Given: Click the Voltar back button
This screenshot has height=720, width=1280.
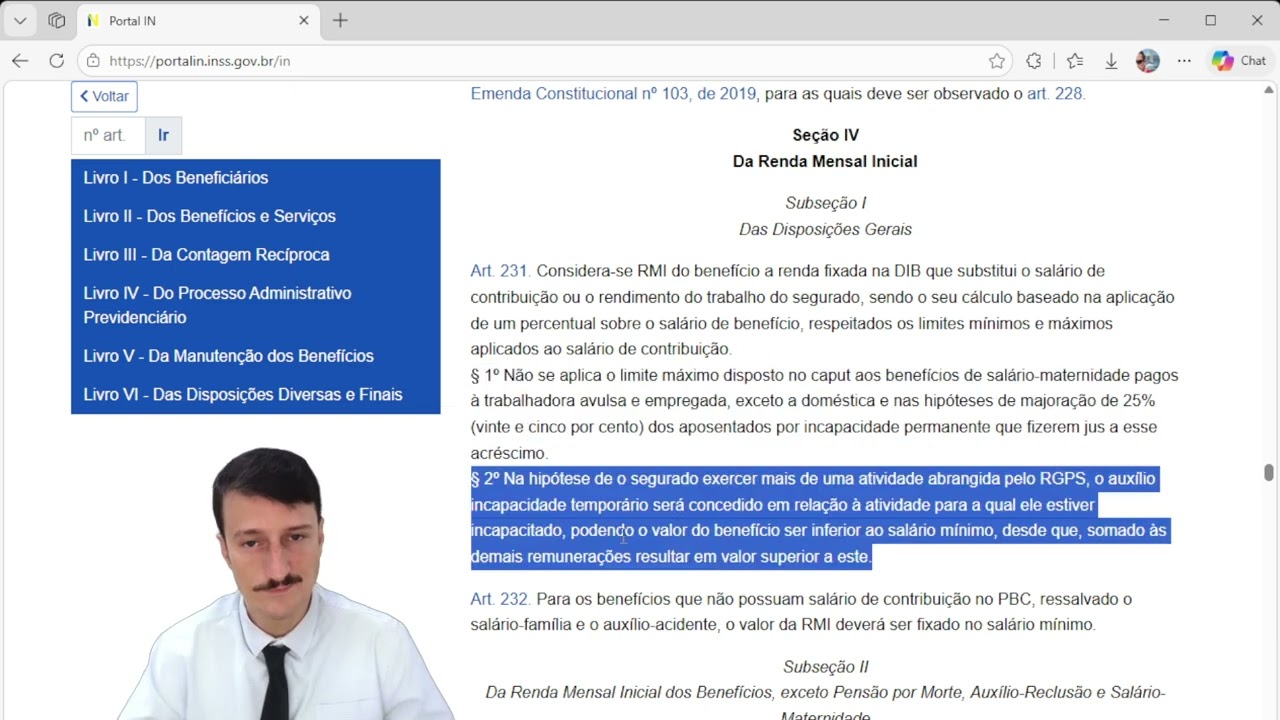Looking at the screenshot, I should click(x=104, y=96).
